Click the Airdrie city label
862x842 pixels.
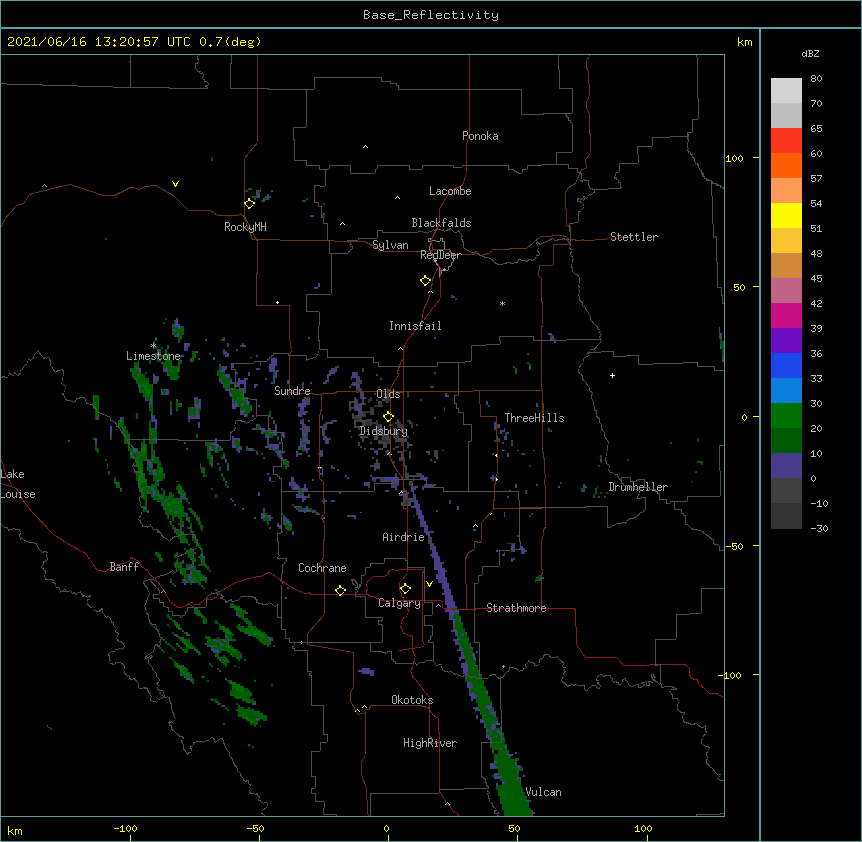(403, 537)
